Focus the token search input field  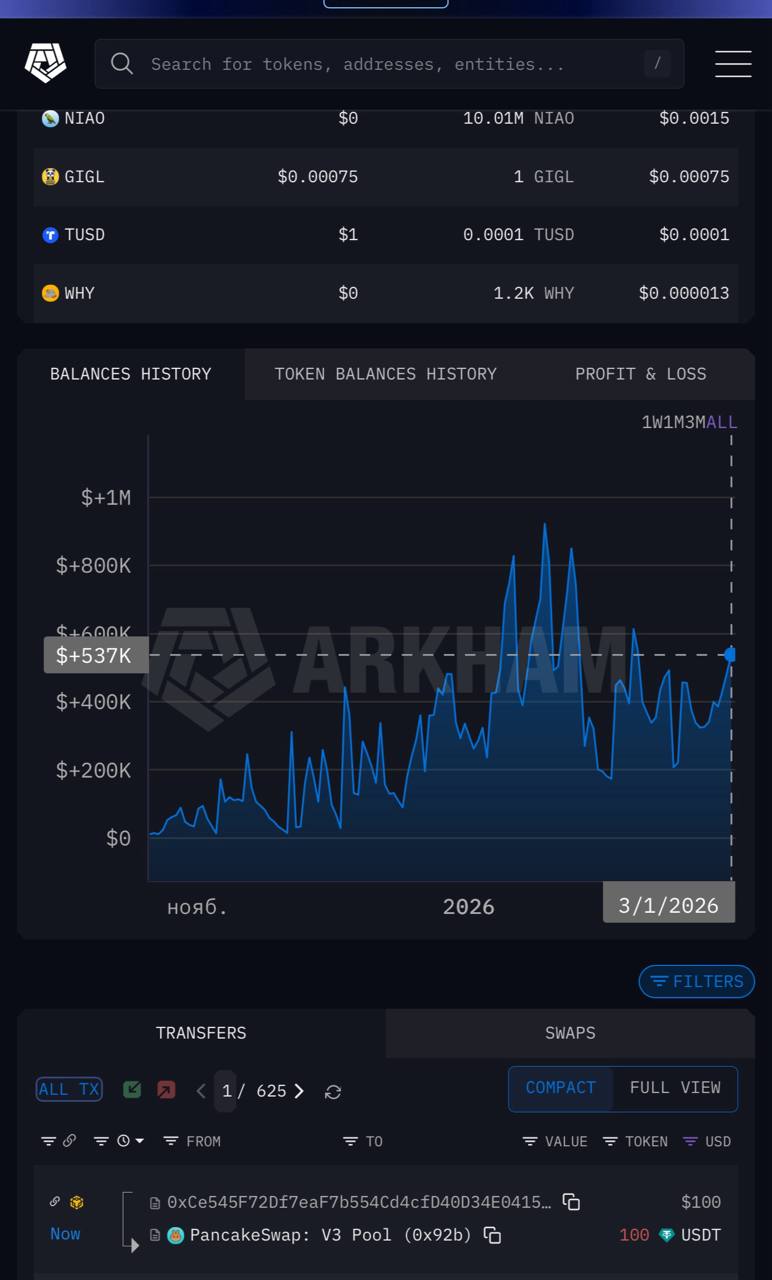pos(390,64)
